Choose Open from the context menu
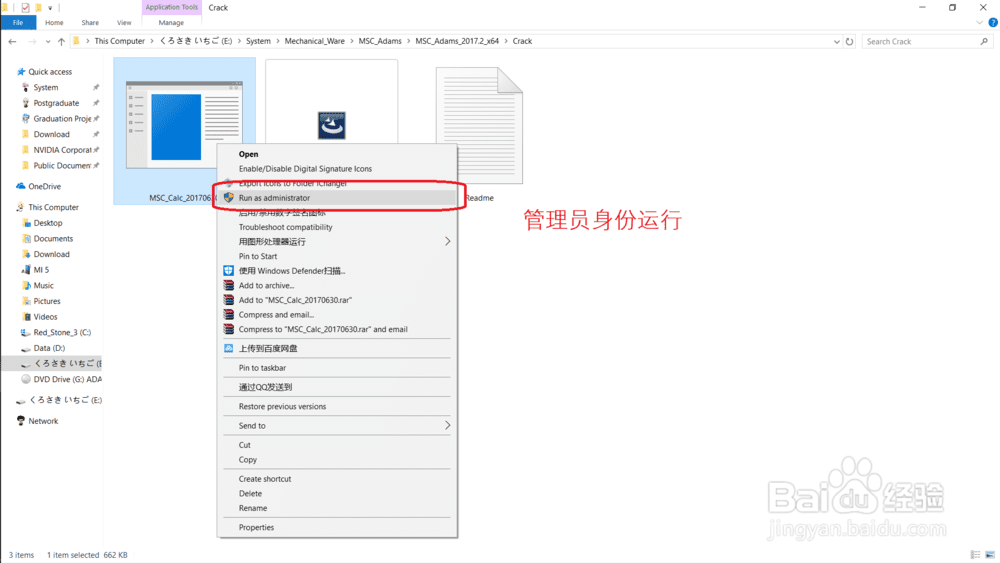The image size is (1000, 563). pyautogui.click(x=337, y=154)
